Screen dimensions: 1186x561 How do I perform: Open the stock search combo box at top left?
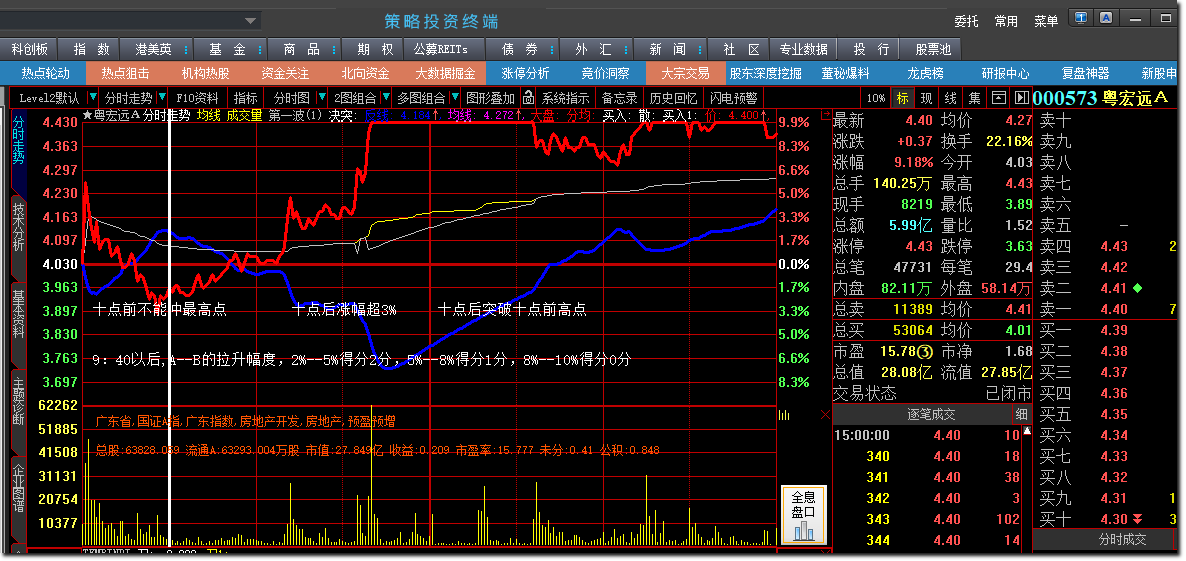[x=130, y=20]
